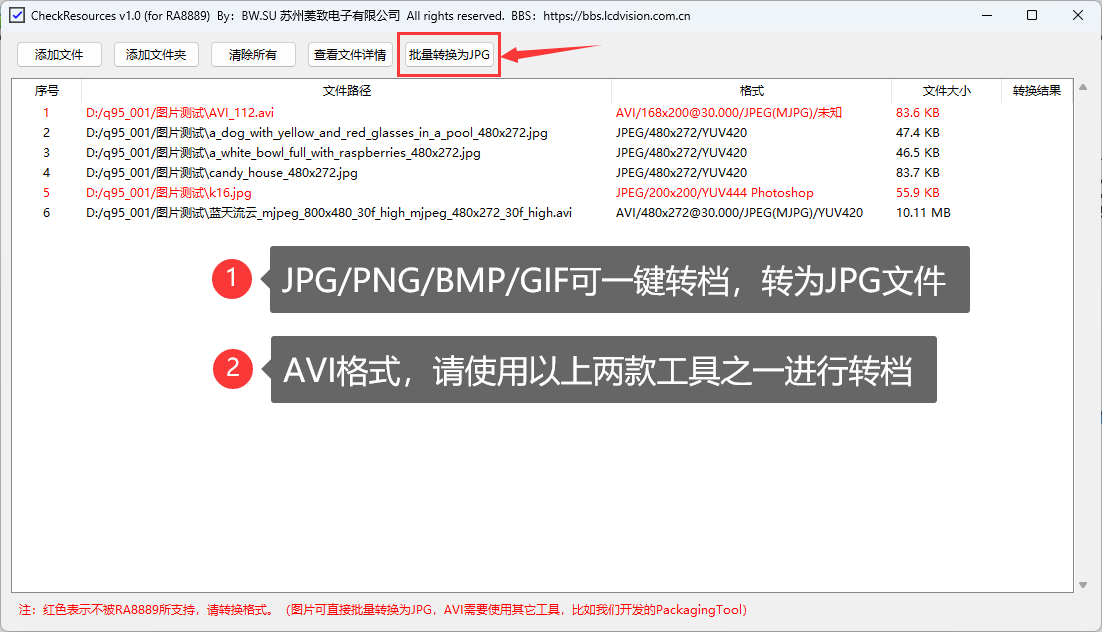Click the scrollbar down arrow

pos(1082,585)
